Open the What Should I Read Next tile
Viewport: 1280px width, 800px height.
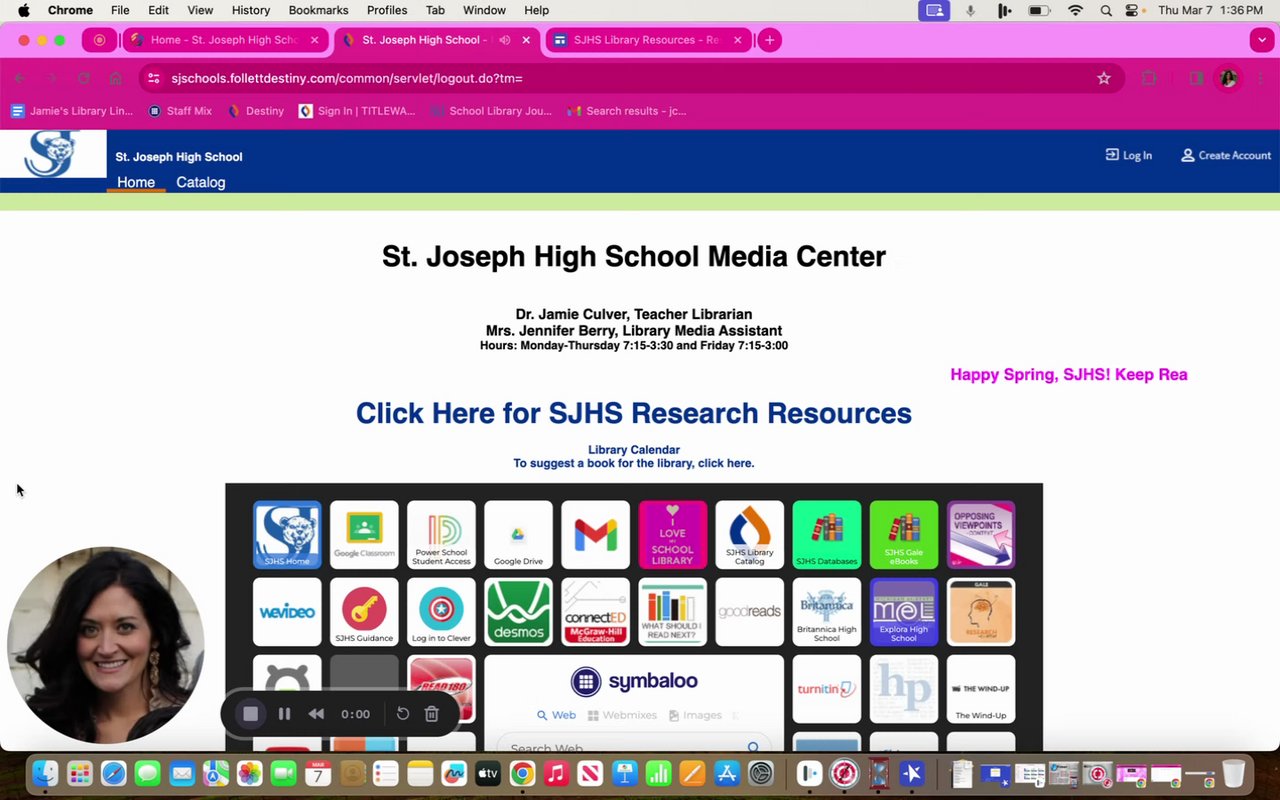tap(672, 612)
